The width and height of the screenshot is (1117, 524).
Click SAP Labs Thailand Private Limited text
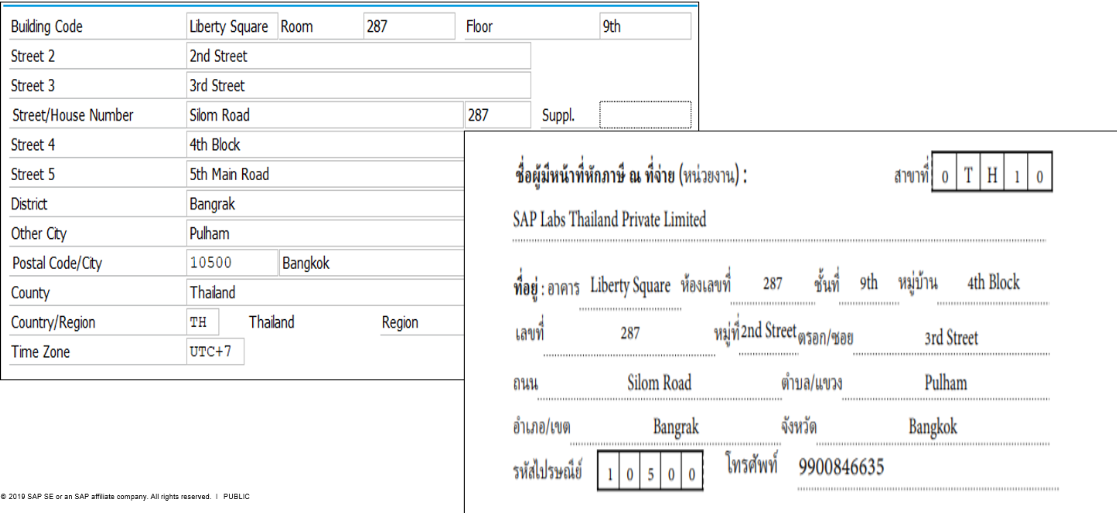(609, 219)
